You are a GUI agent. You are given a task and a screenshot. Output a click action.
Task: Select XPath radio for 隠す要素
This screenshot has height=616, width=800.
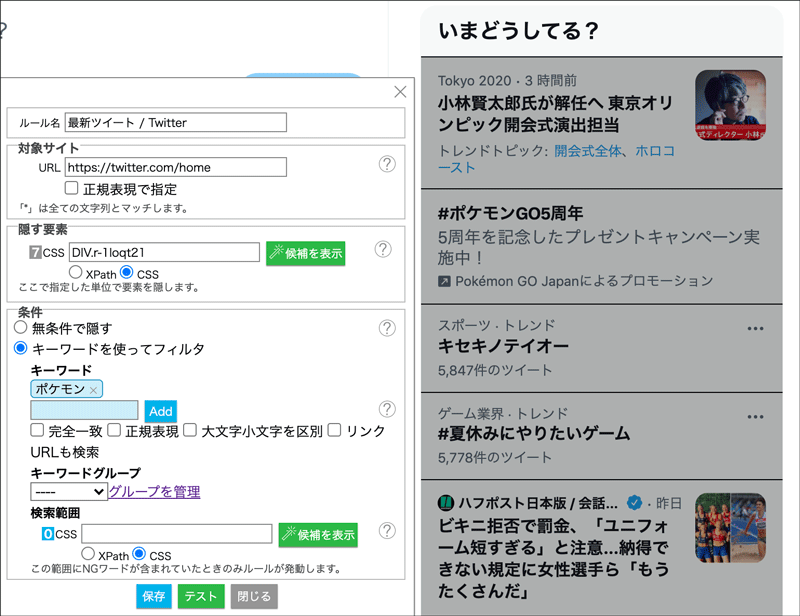coord(76,272)
